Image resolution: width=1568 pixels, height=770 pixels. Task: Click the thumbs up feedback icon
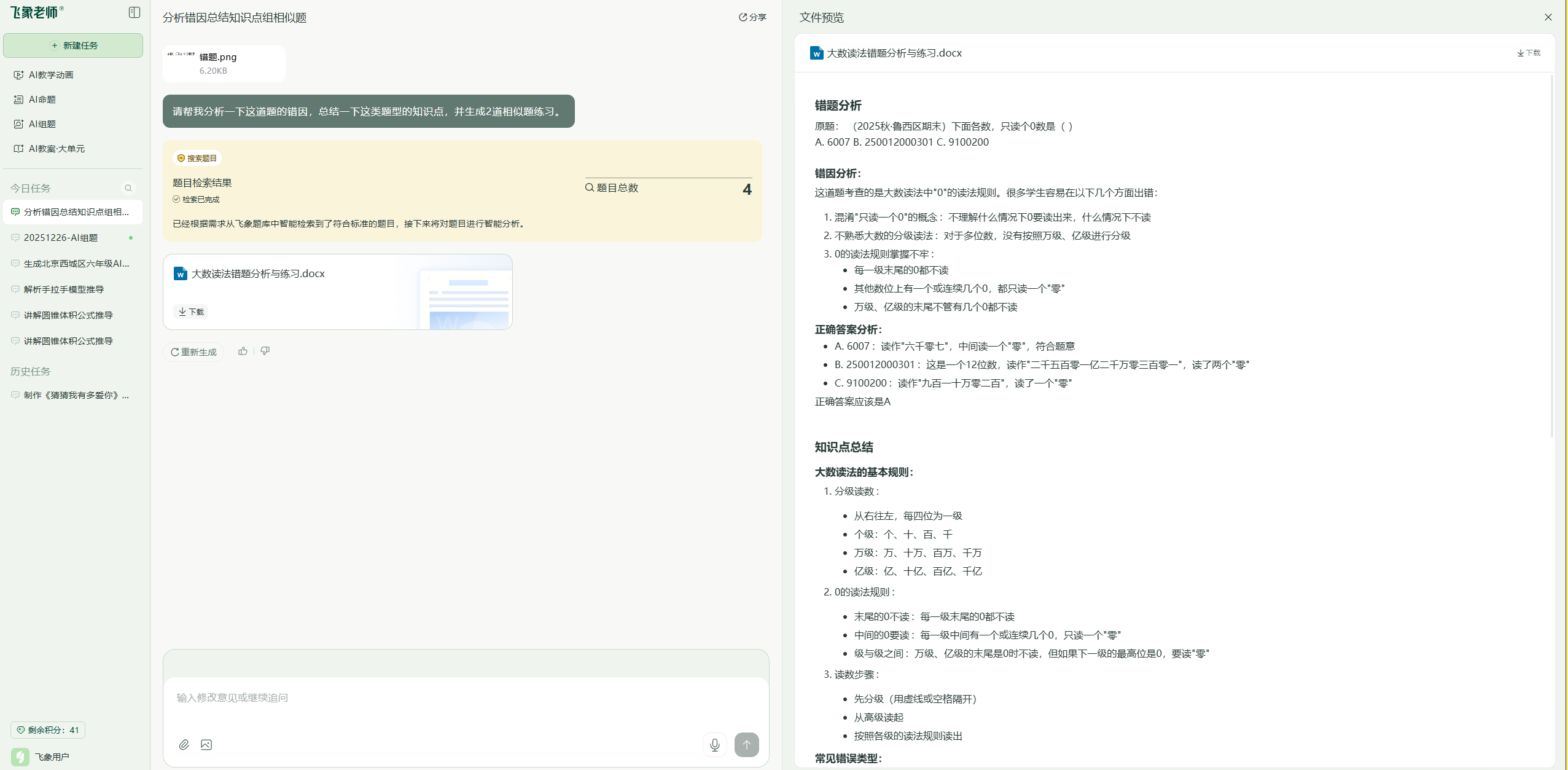[243, 351]
